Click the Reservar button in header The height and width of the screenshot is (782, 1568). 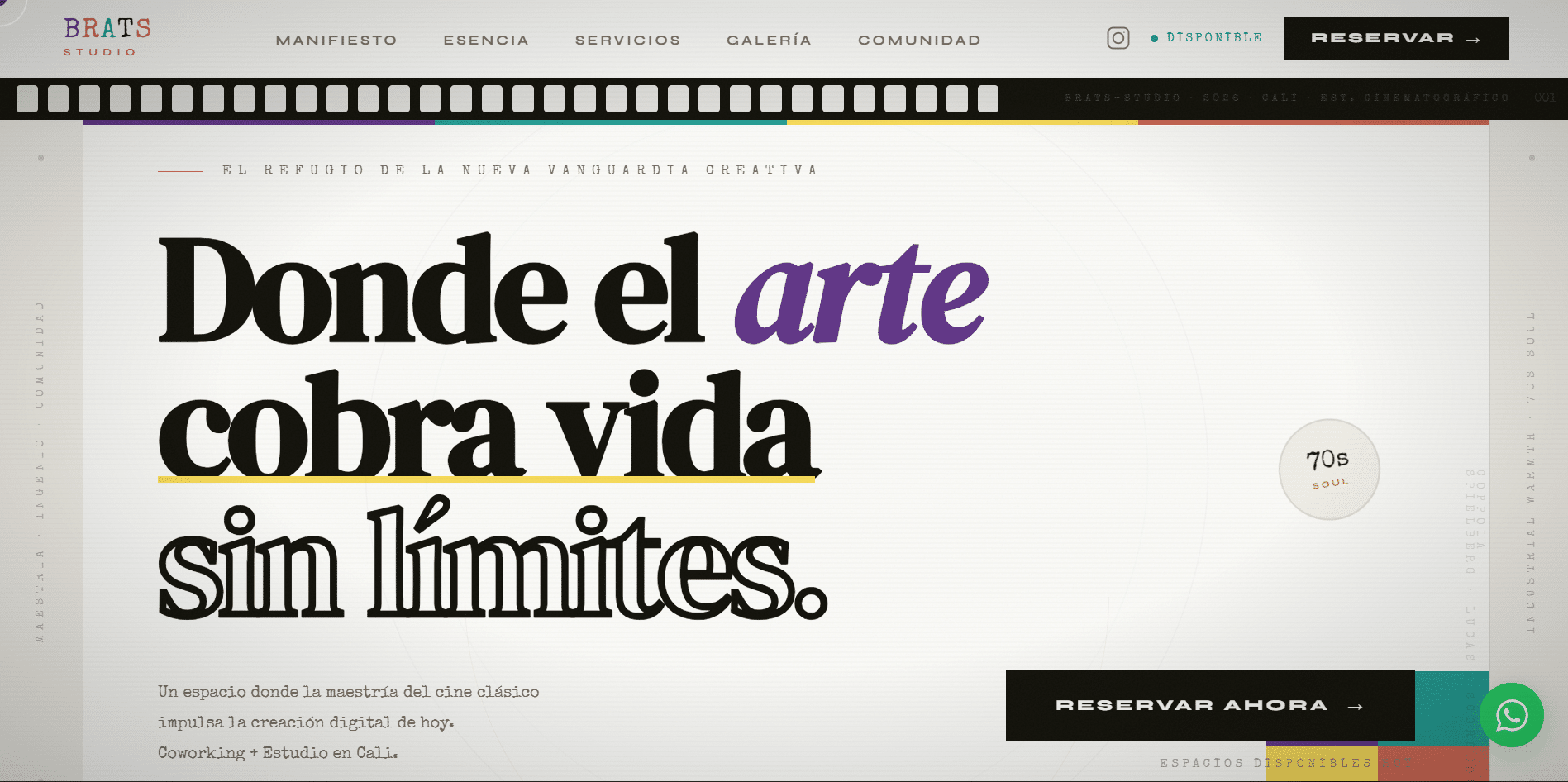click(1396, 38)
